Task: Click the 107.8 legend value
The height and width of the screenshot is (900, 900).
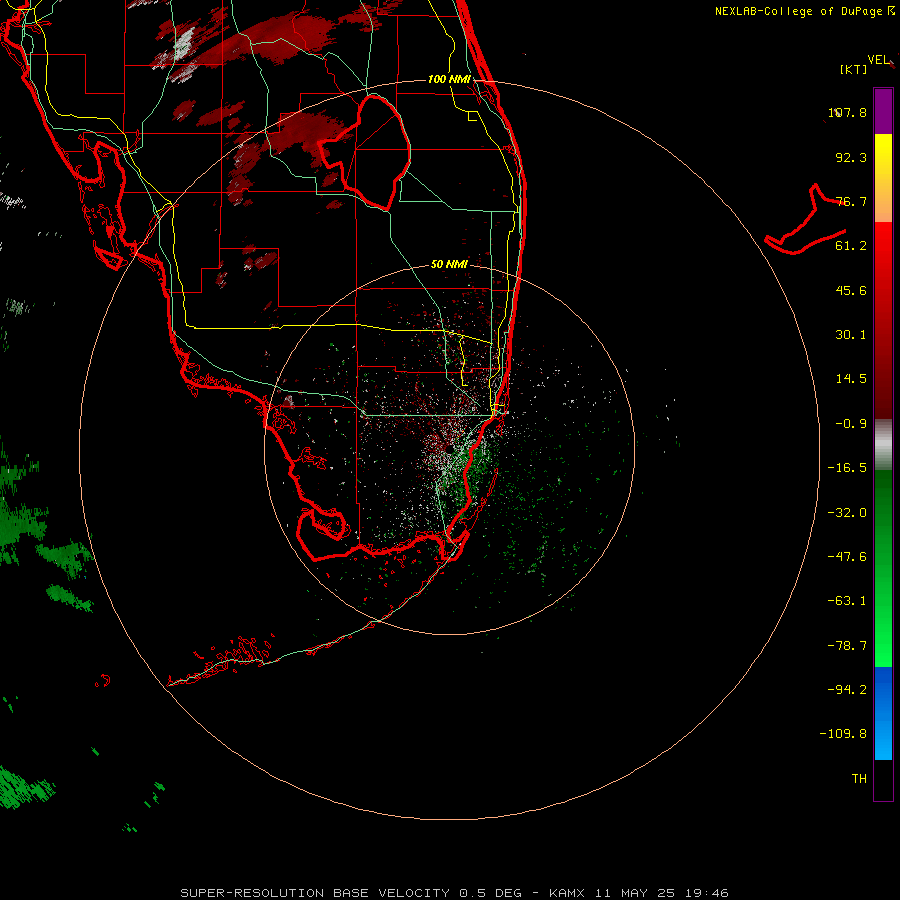Action: (847, 112)
